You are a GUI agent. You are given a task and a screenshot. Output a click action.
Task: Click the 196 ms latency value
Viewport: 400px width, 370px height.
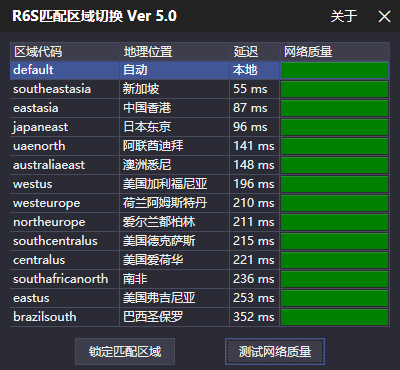254,184
